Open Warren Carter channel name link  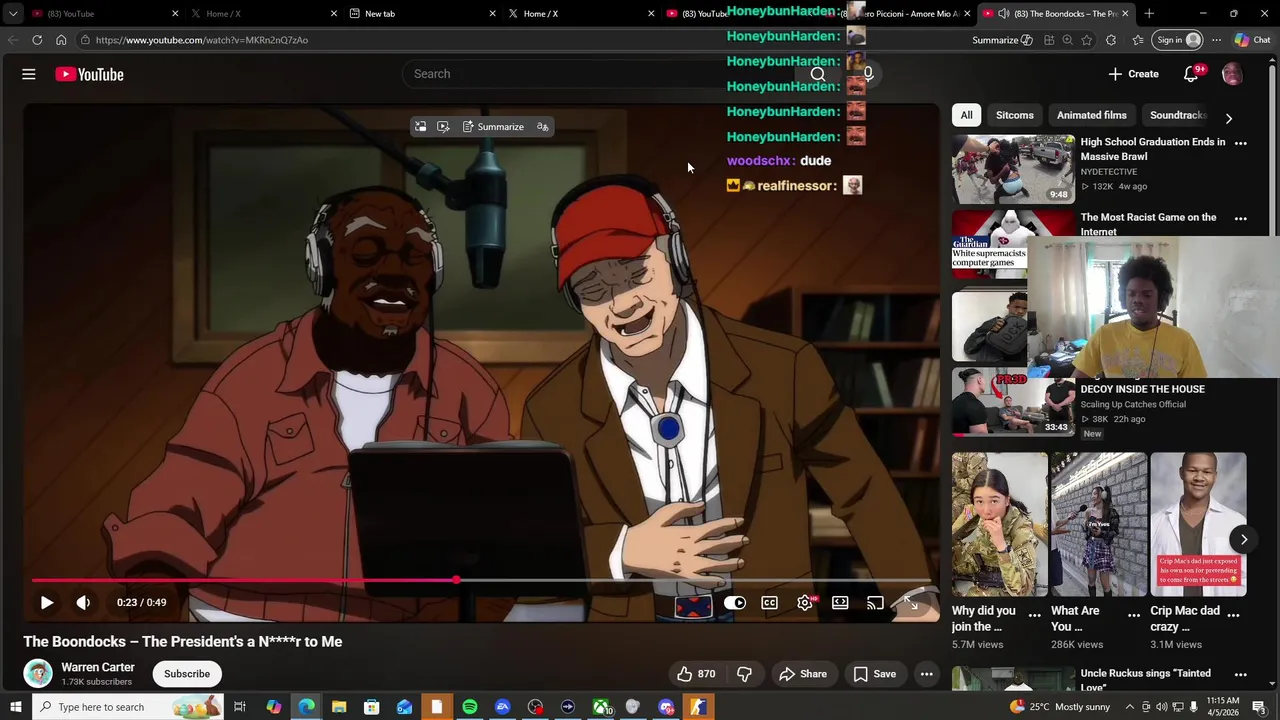(x=98, y=667)
